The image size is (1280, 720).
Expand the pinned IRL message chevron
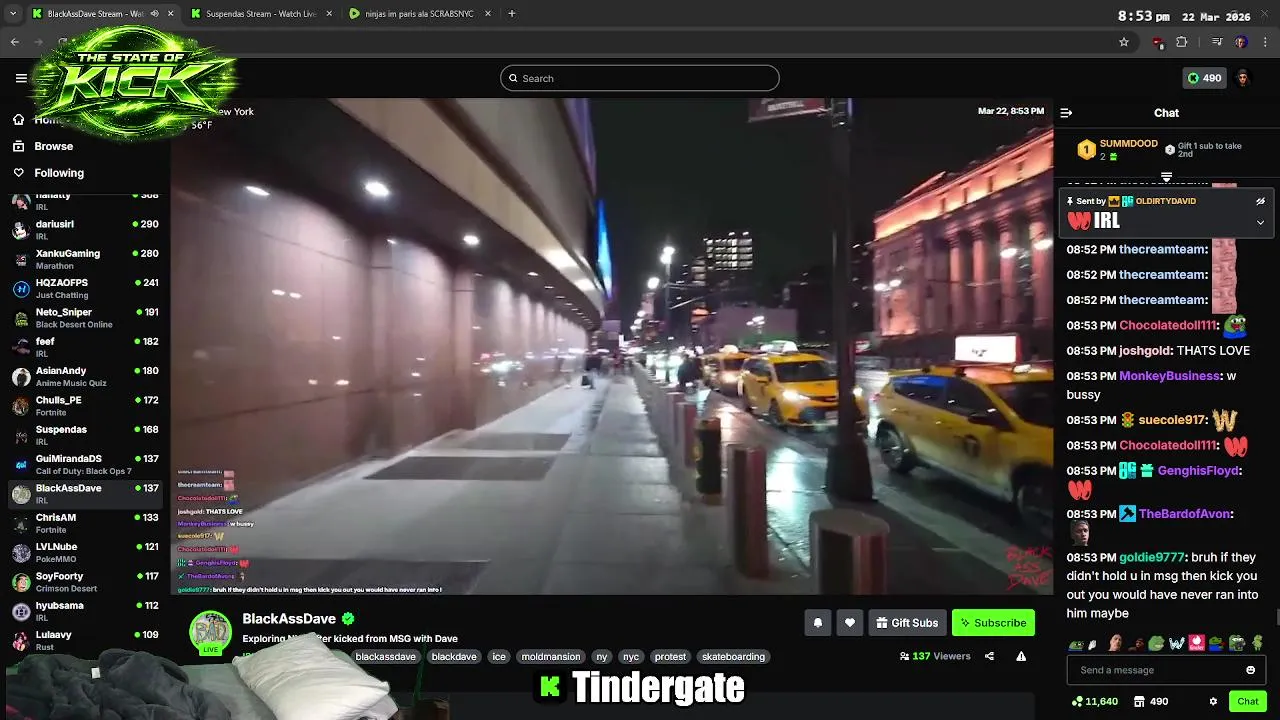[1260, 222]
